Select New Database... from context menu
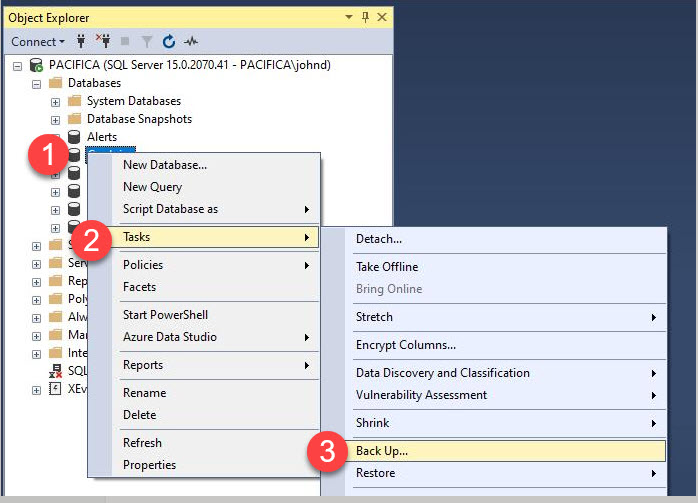Screen dimensions: 698x503 (215, 165)
